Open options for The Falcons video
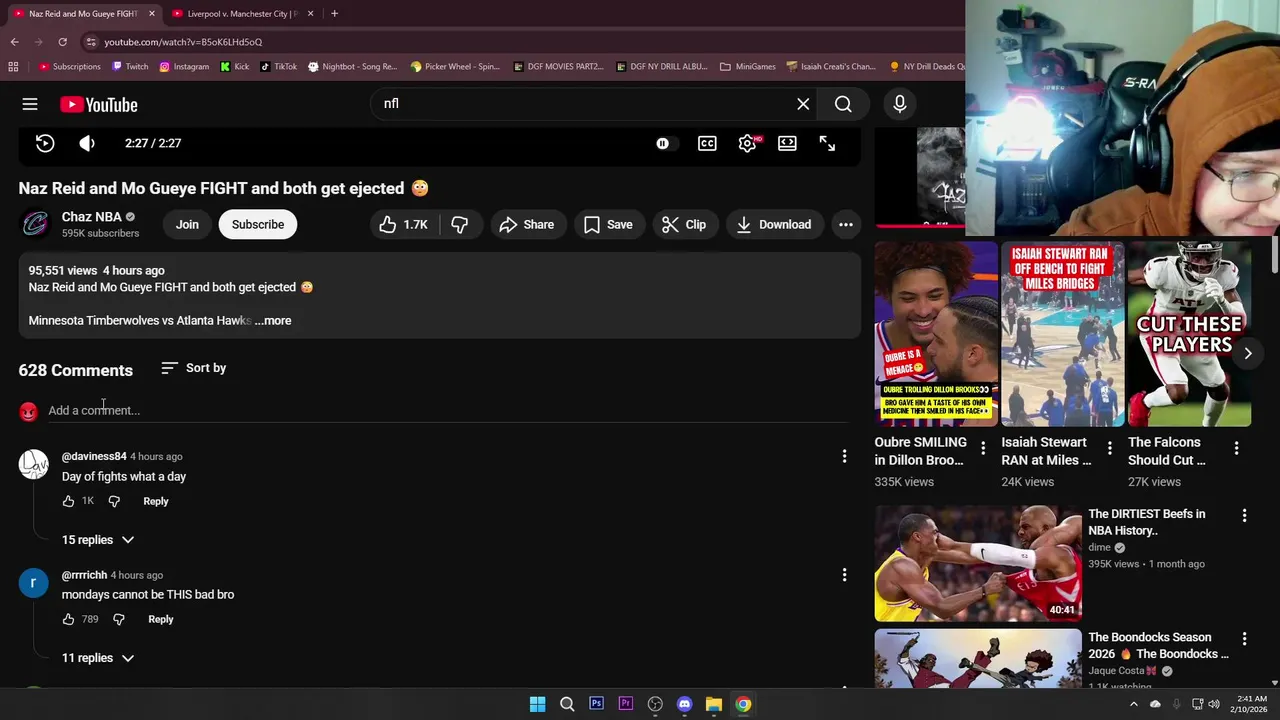The height and width of the screenshot is (720, 1280). 1236,448
